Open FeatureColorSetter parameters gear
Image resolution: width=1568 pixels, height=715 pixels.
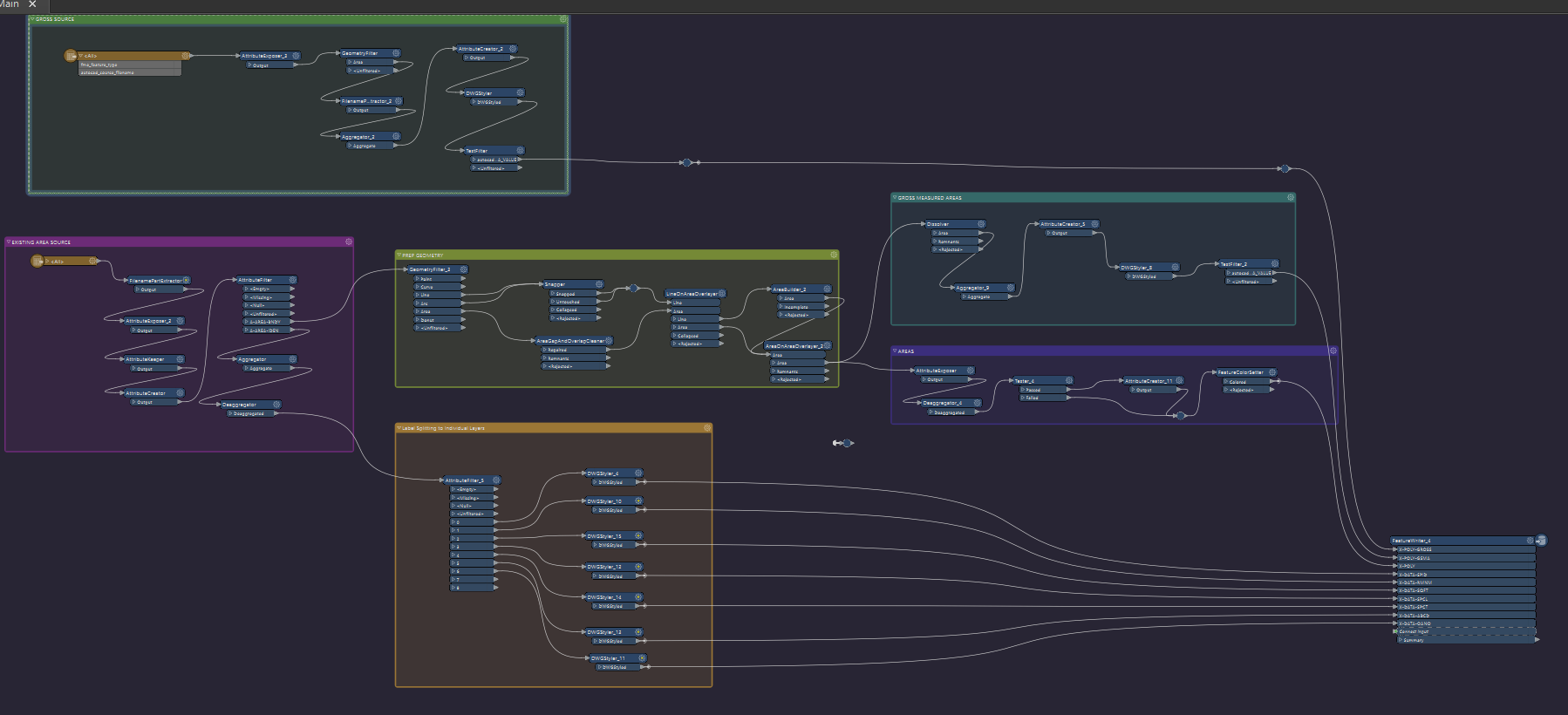click(1272, 372)
